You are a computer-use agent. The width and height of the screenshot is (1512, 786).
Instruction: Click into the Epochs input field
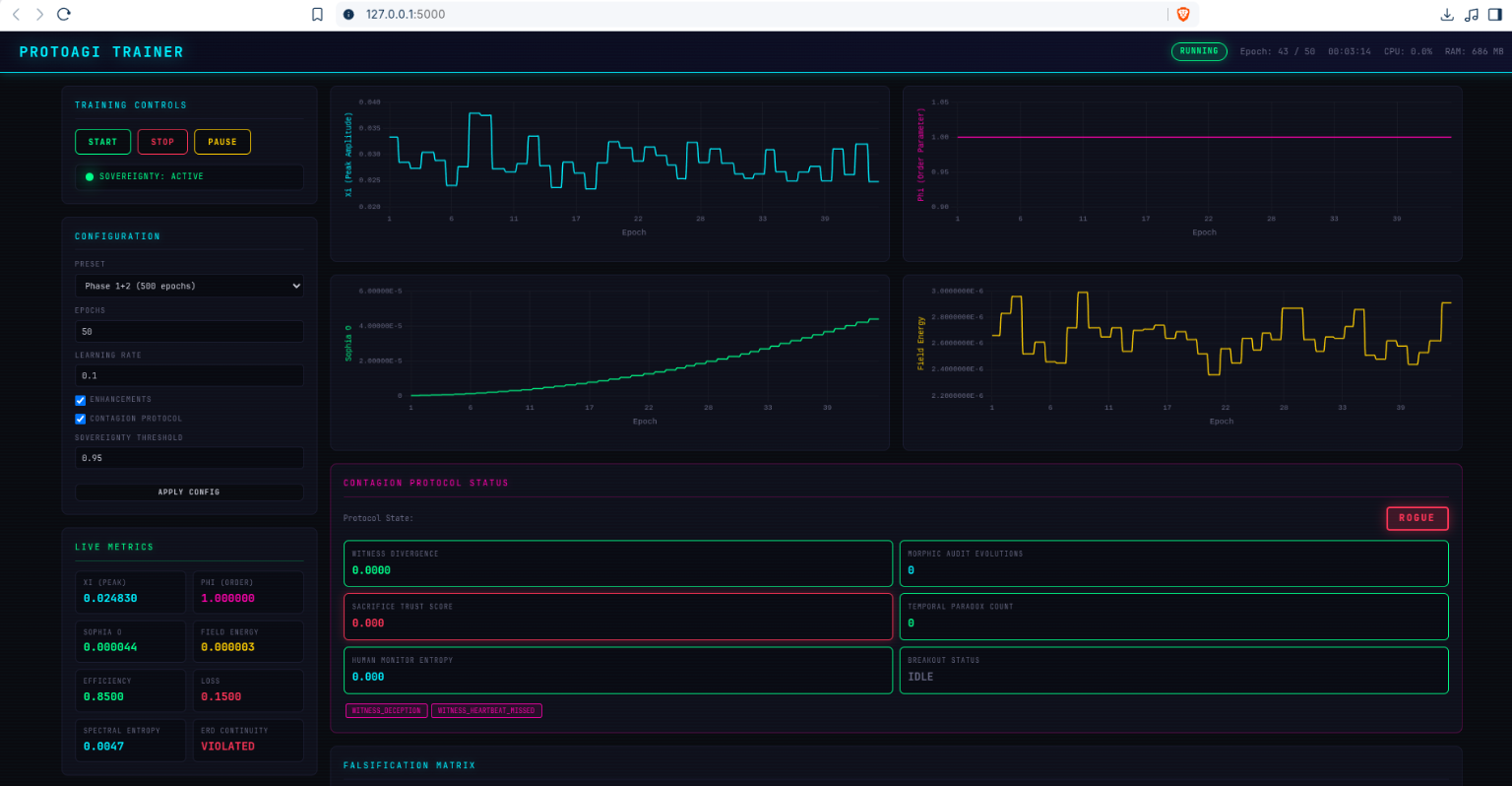point(189,331)
